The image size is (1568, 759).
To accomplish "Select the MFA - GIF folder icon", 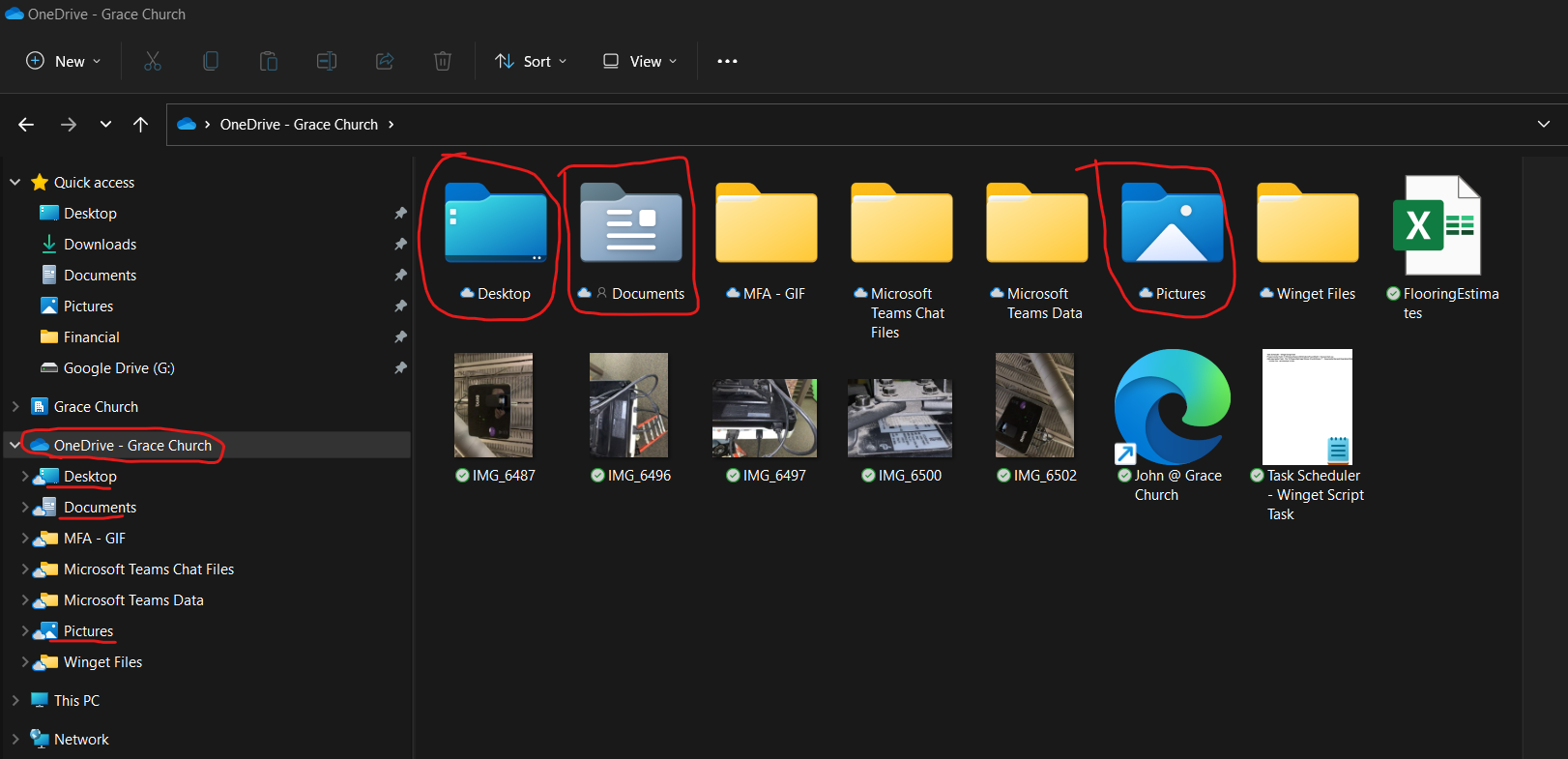I will point(767,222).
